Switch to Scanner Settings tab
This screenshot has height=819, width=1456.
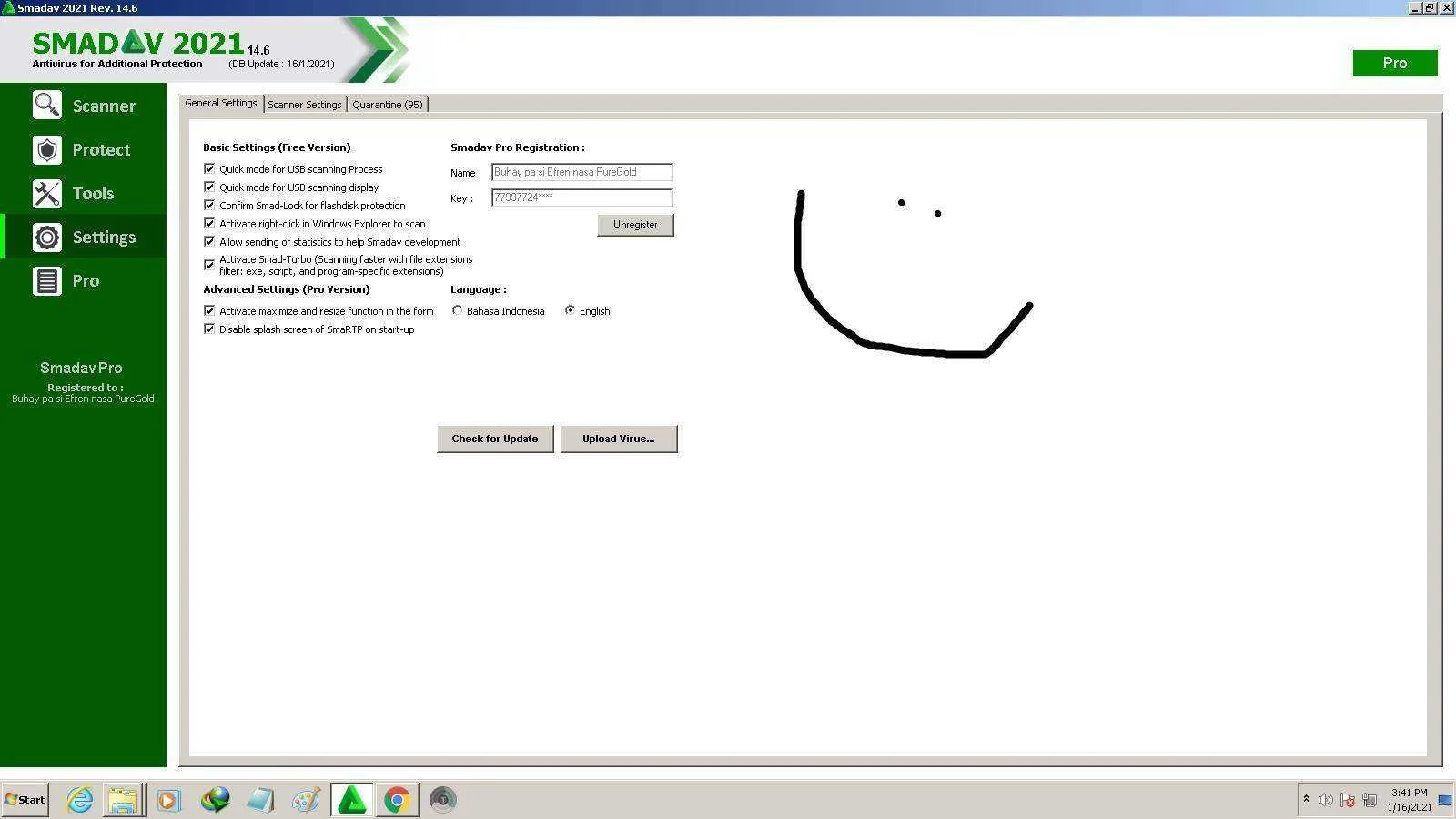(x=305, y=105)
